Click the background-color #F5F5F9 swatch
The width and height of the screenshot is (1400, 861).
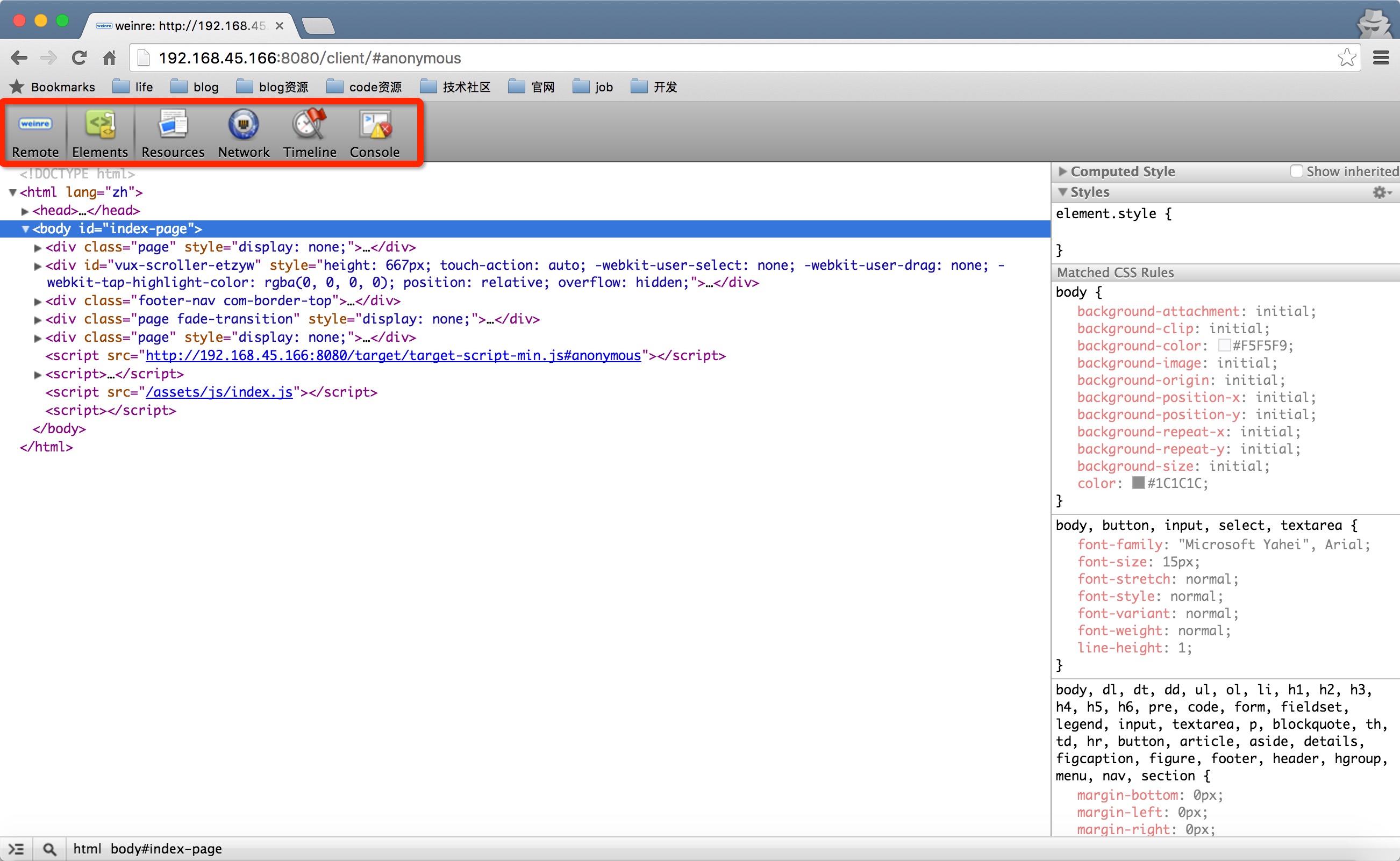point(1224,346)
